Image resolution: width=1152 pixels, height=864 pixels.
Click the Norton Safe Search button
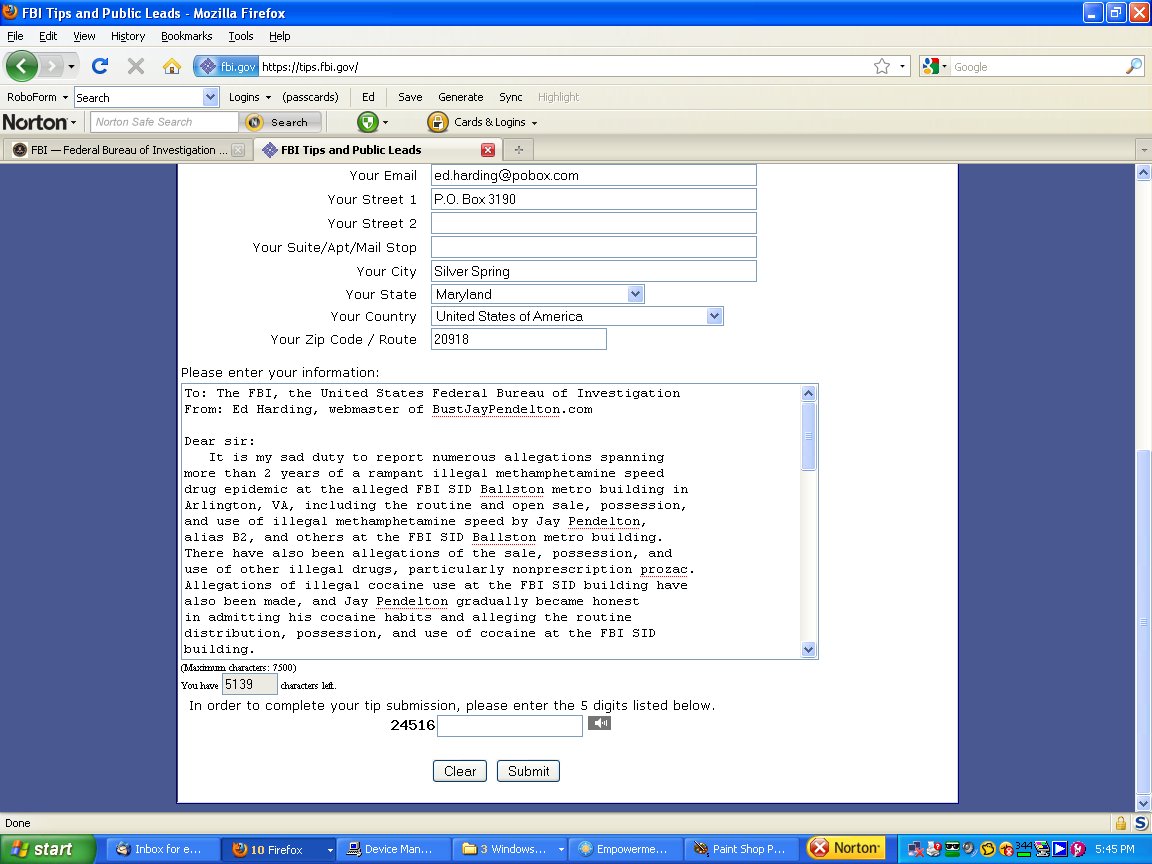[283, 122]
